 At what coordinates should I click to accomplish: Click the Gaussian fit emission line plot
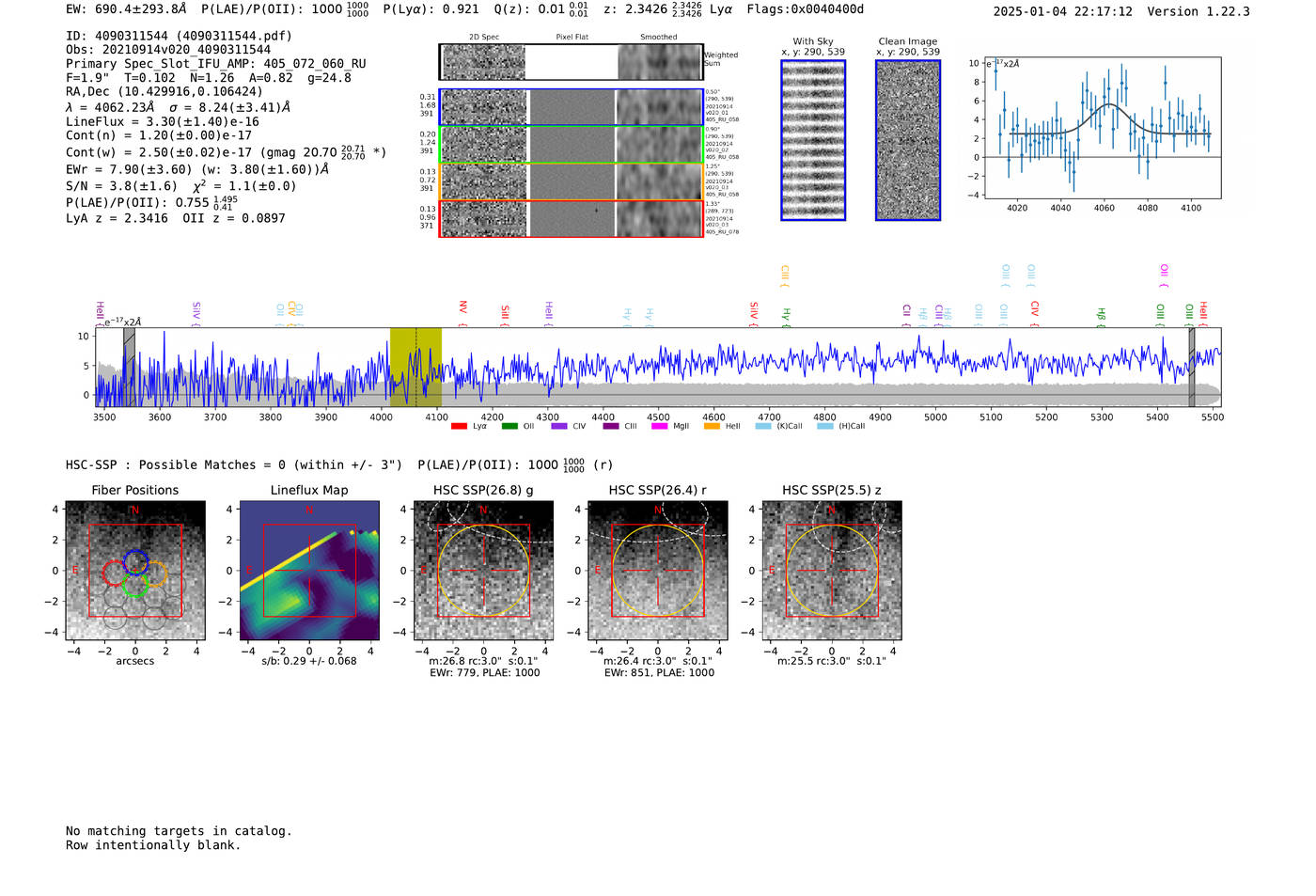point(1104,128)
